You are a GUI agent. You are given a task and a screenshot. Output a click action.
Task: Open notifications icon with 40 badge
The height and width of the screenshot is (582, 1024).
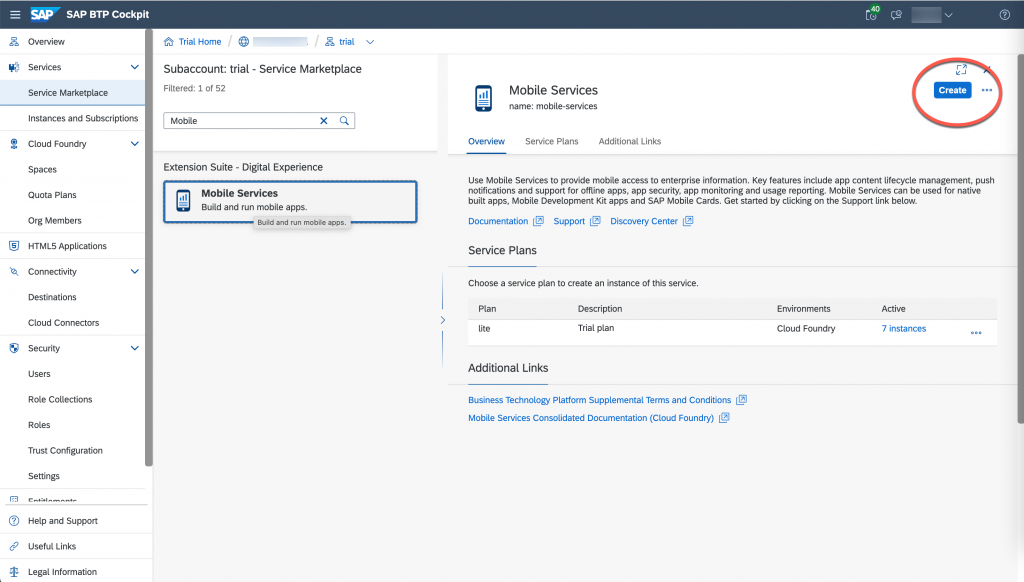[872, 14]
